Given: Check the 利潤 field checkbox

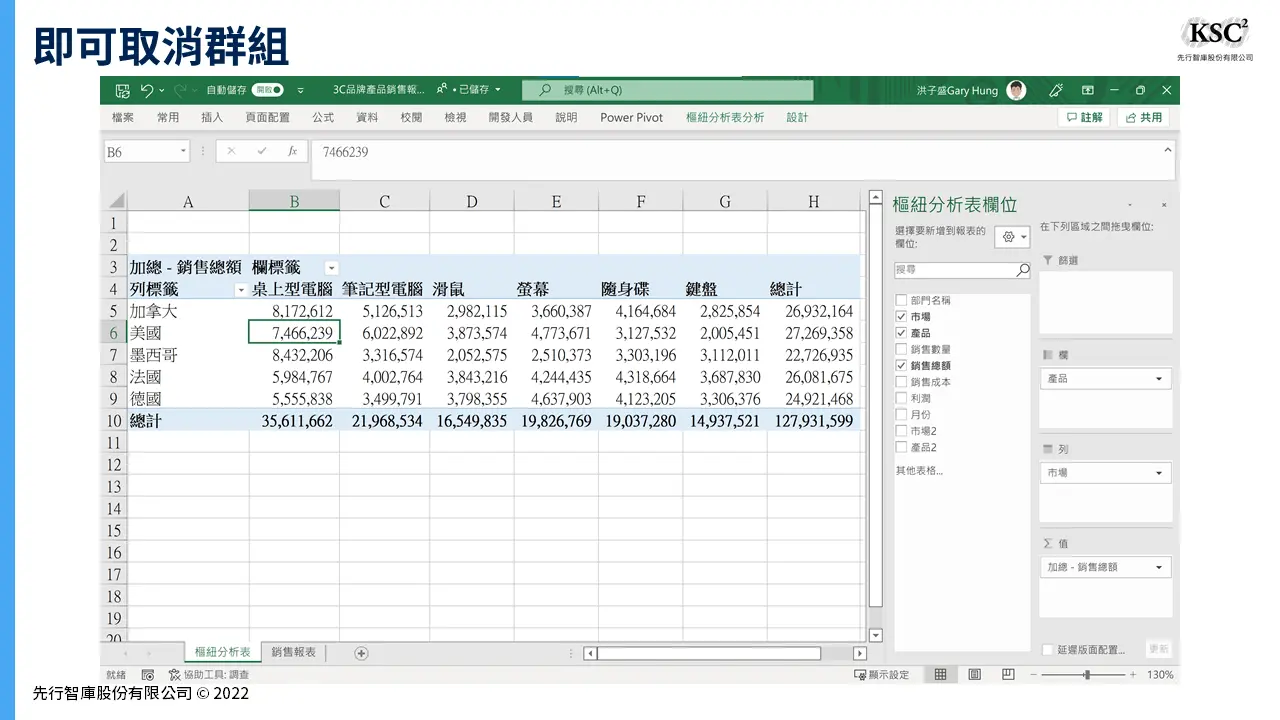Looking at the screenshot, I should click(x=901, y=398).
